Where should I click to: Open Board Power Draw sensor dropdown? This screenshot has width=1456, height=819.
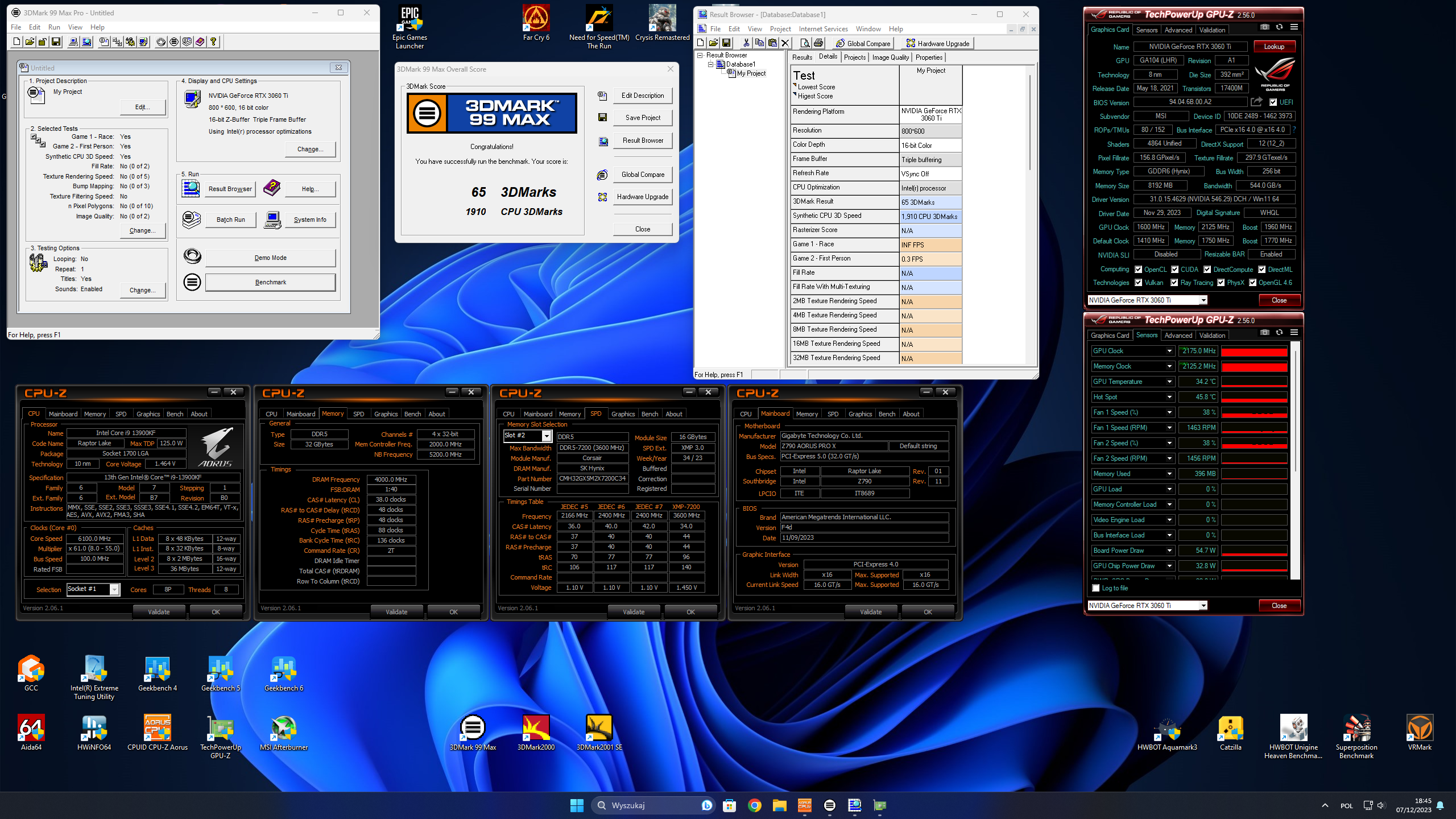(x=1169, y=551)
